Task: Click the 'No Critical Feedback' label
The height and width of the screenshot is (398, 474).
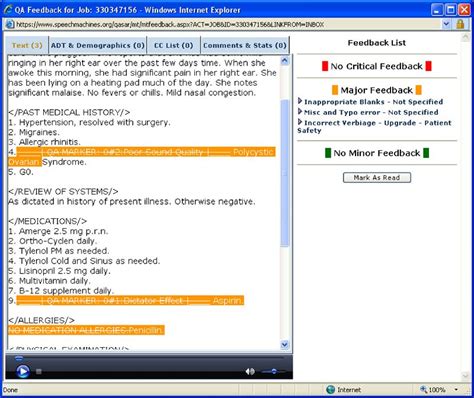Action: (377, 66)
